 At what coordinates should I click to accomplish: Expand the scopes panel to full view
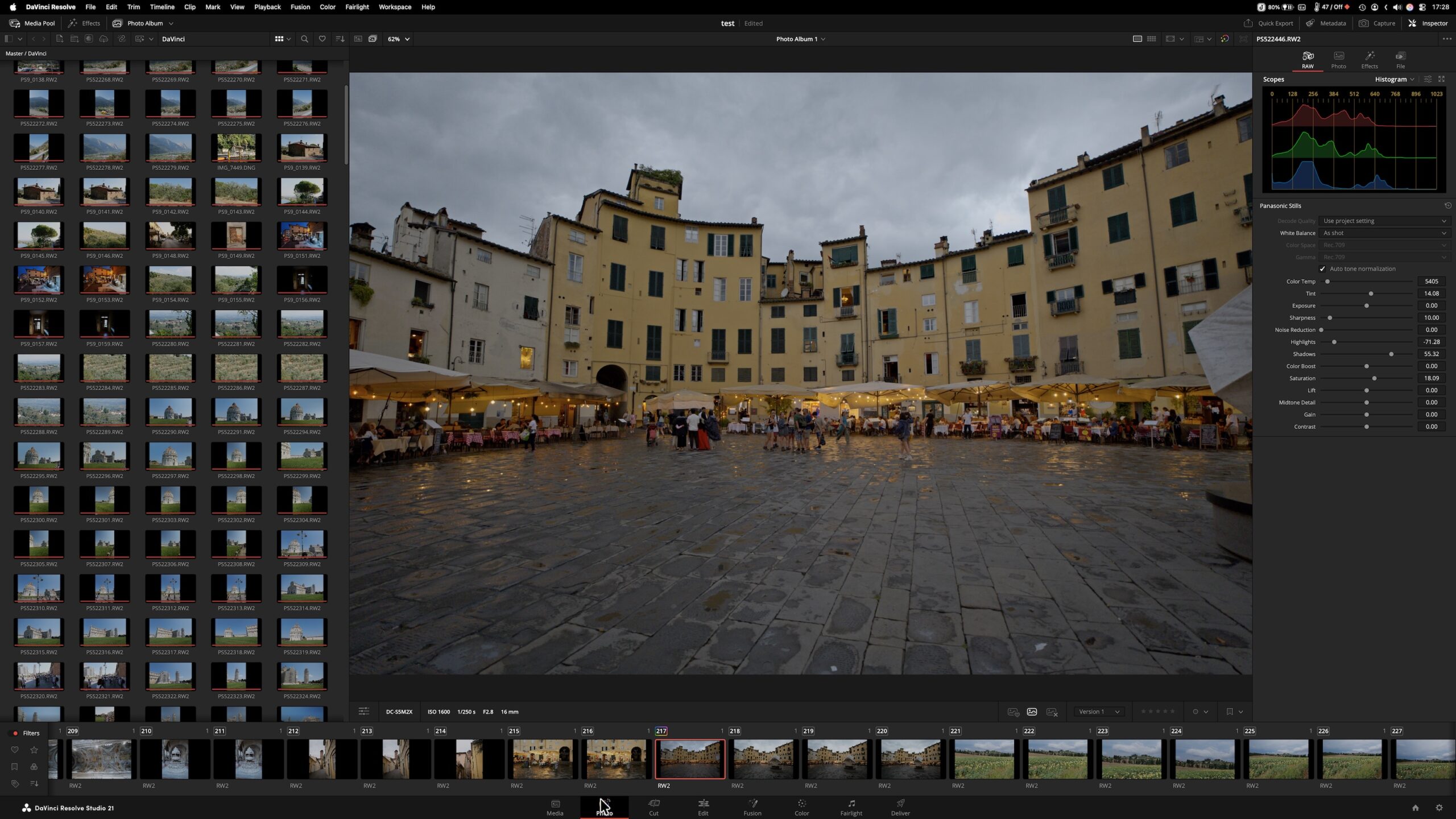click(x=1442, y=79)
